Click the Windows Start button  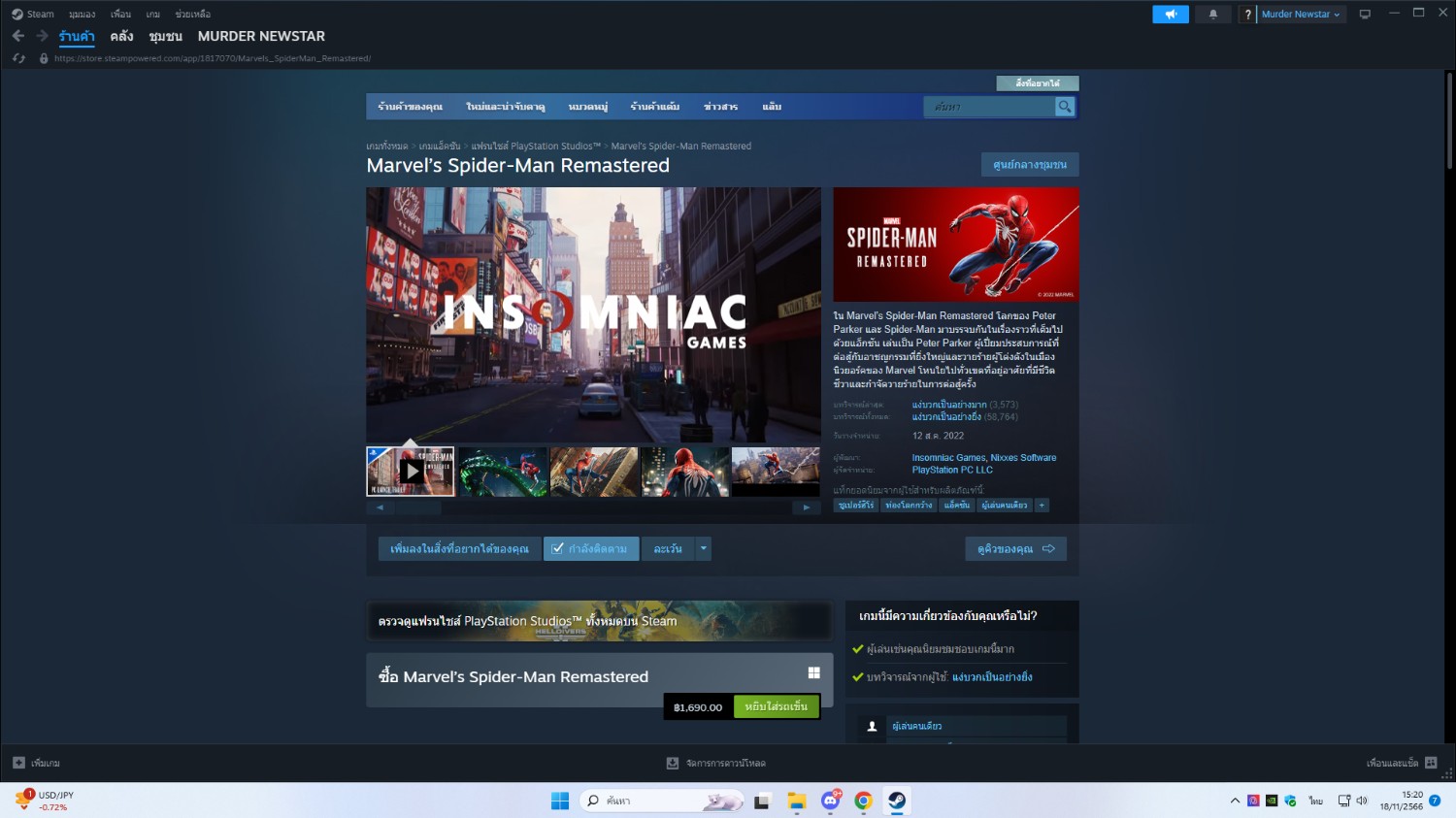tap(560, 801)
